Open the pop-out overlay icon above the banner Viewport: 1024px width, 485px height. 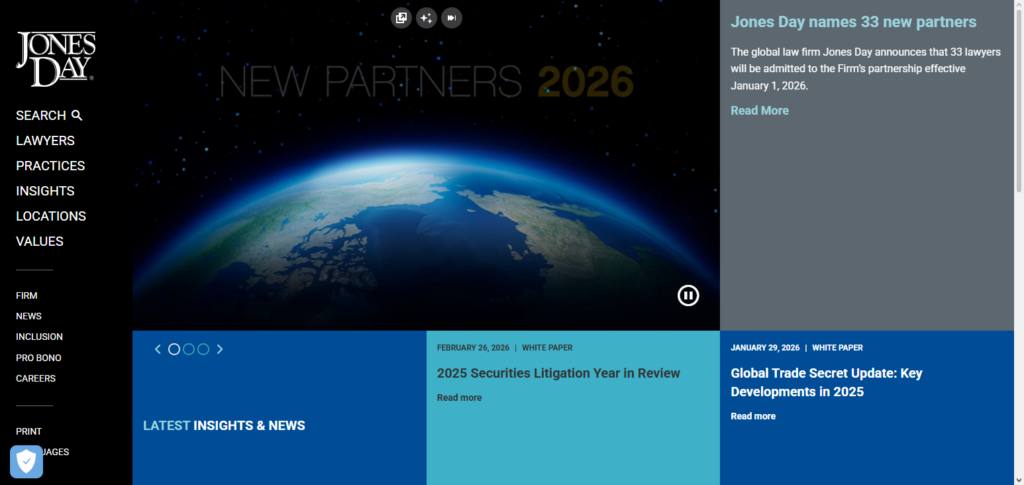coord(401,18)
